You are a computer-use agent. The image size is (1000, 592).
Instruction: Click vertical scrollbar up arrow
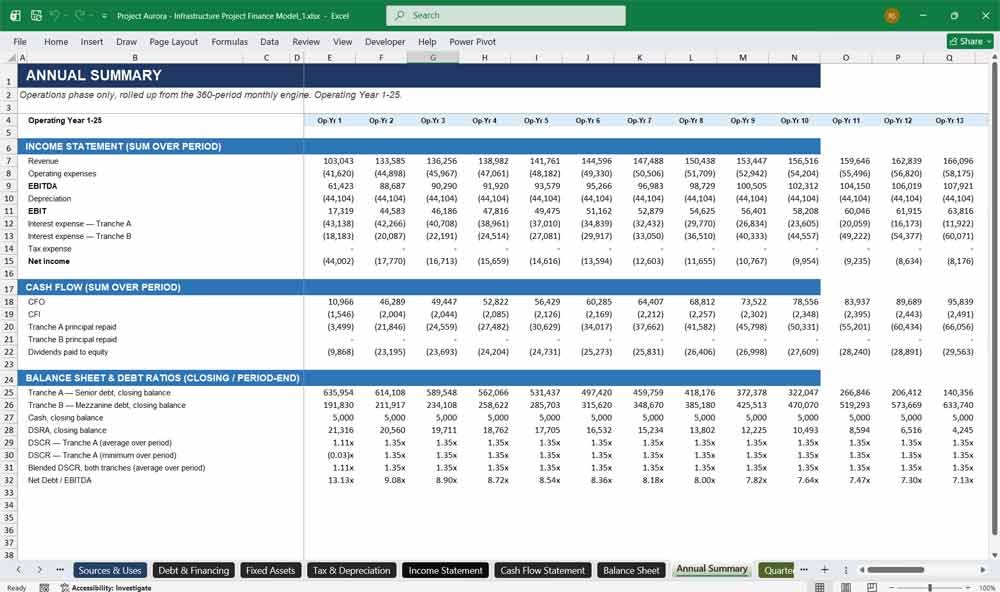point(994,57)
